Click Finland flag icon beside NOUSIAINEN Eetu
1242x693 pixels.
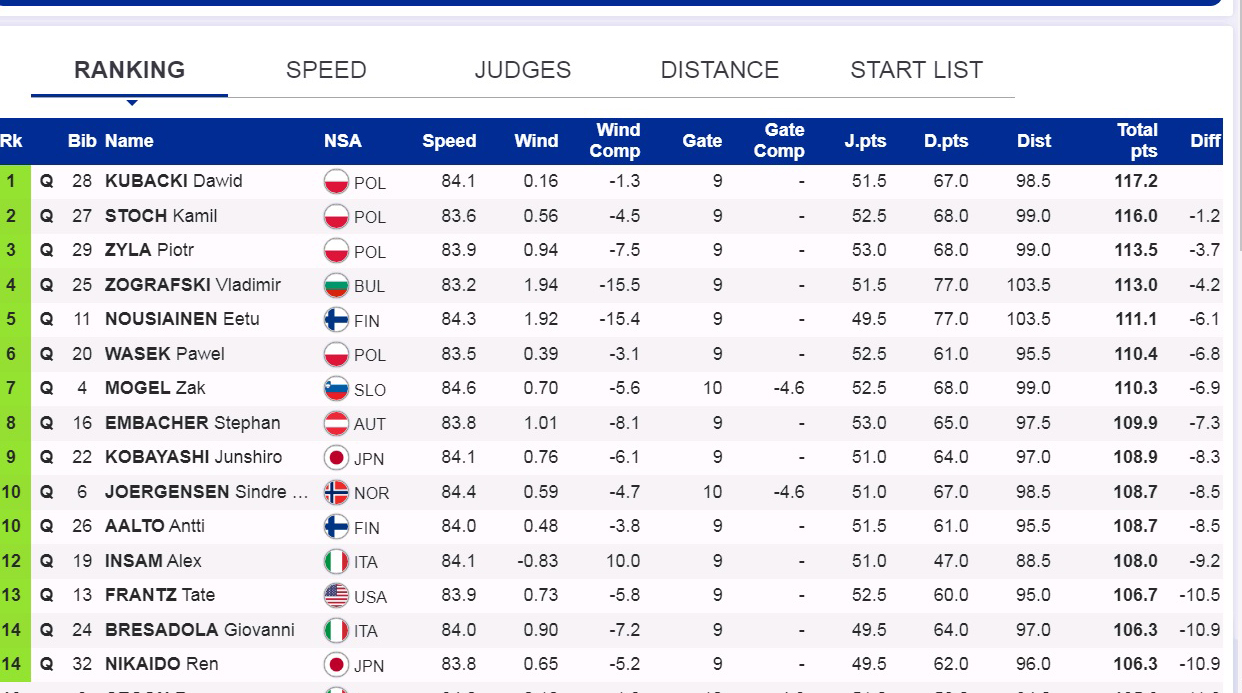click(336, 320)
